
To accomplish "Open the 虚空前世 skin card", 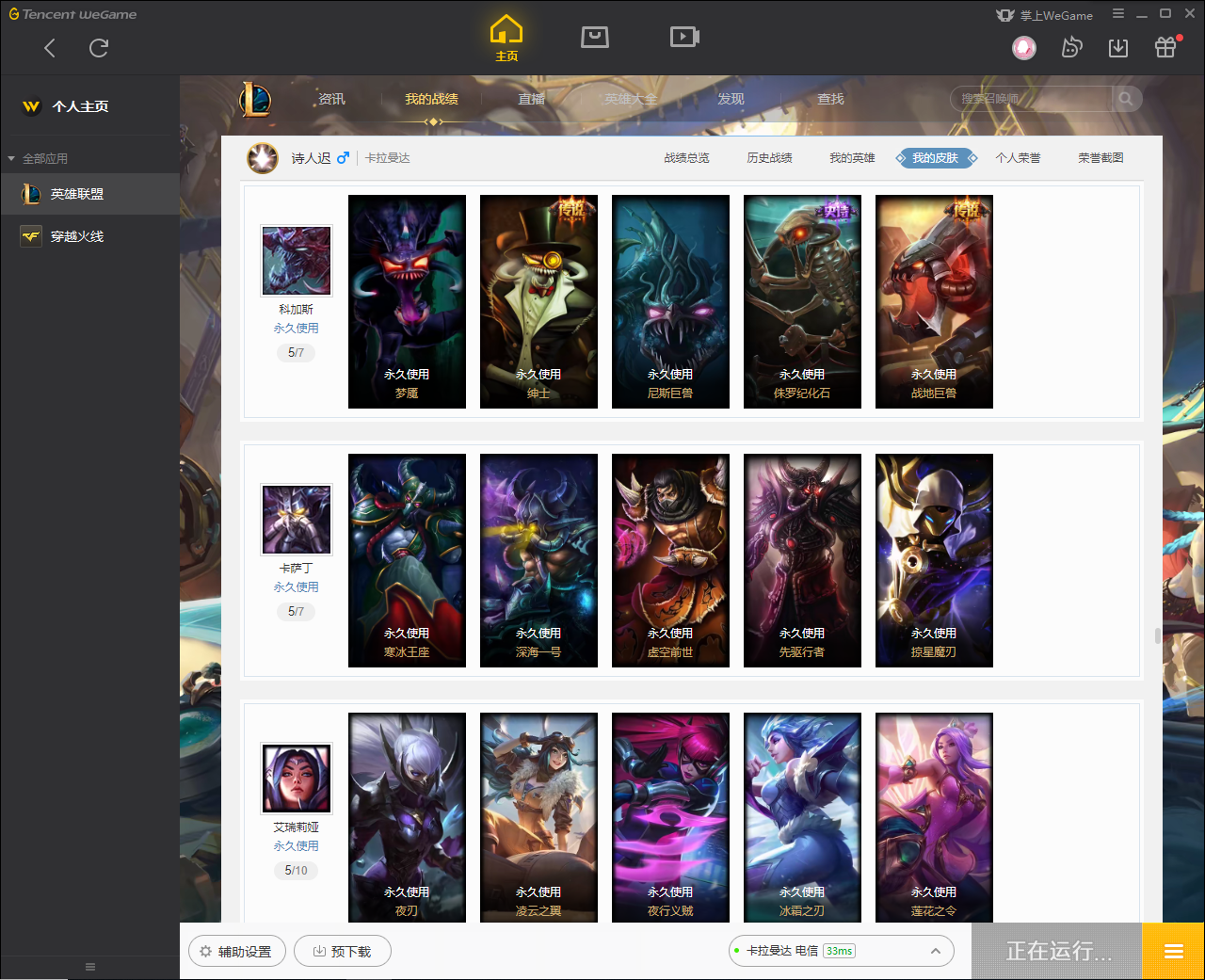I will click(670, 560).
